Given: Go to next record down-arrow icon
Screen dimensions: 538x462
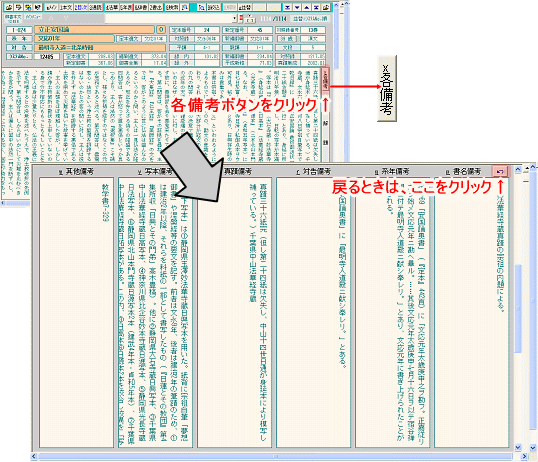Looking at the screenshot, I should coord(297,7).
